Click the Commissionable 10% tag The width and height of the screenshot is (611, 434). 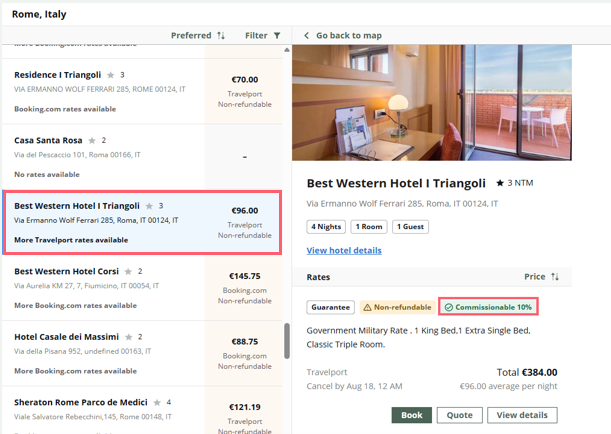(x=488, y=307)
